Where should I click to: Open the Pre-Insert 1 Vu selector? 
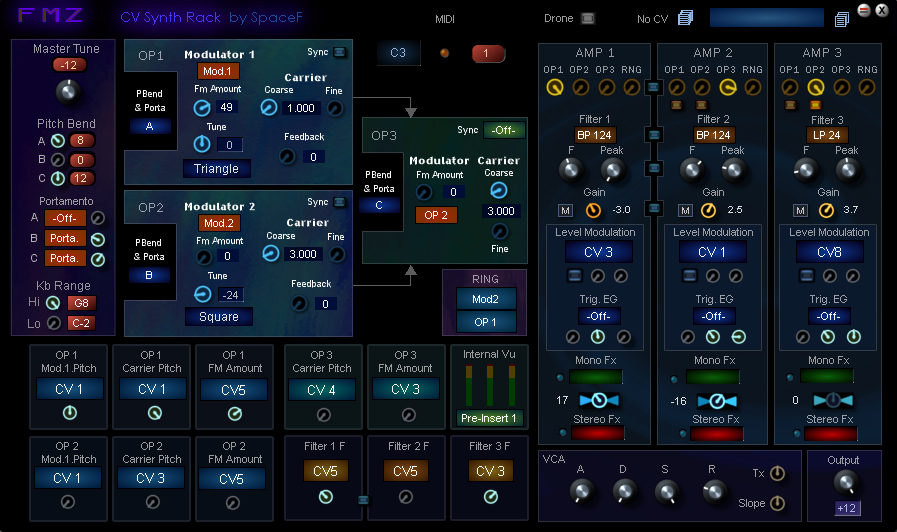click(x=488, y=418)
